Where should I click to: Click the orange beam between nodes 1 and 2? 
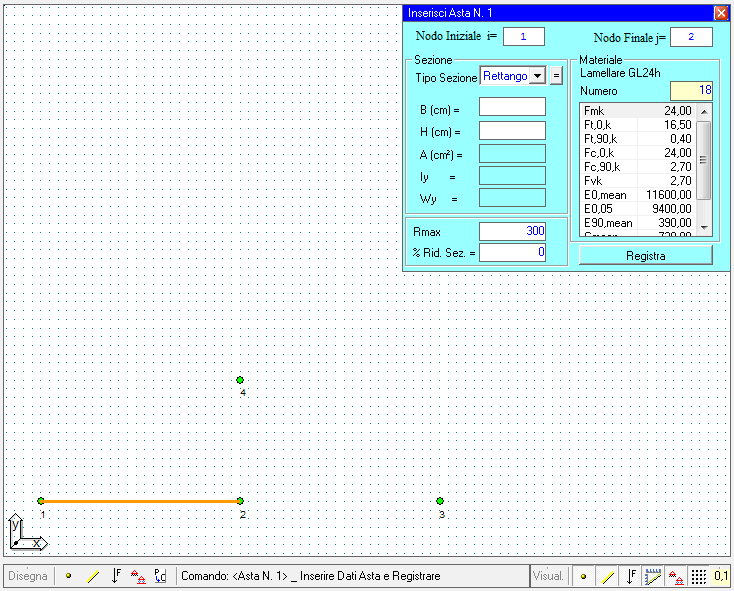coord(140,501)
